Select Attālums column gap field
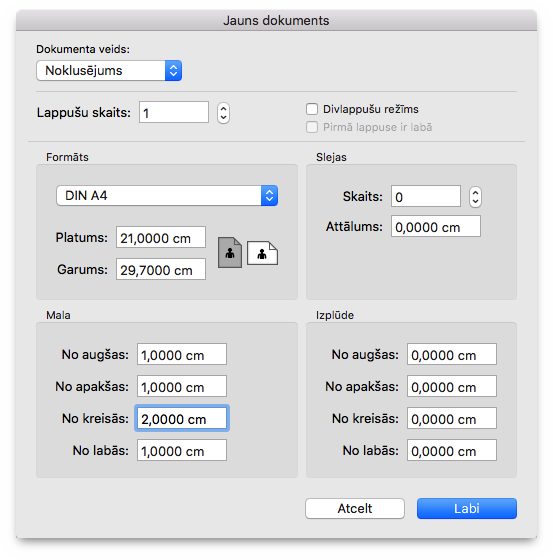Screen dimensions: 553x560 pos(436,226)
